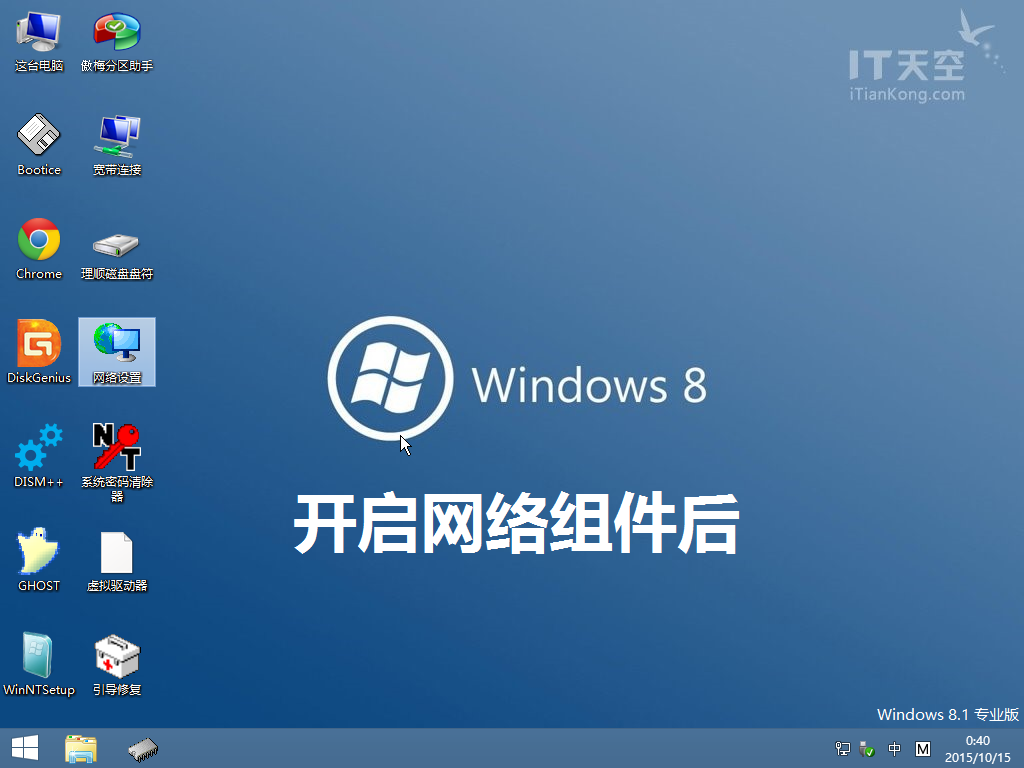This screenshot has height=768, width=1024.
Task: Open File Explorer from the taskbar
Action: [x=81, y=748]
